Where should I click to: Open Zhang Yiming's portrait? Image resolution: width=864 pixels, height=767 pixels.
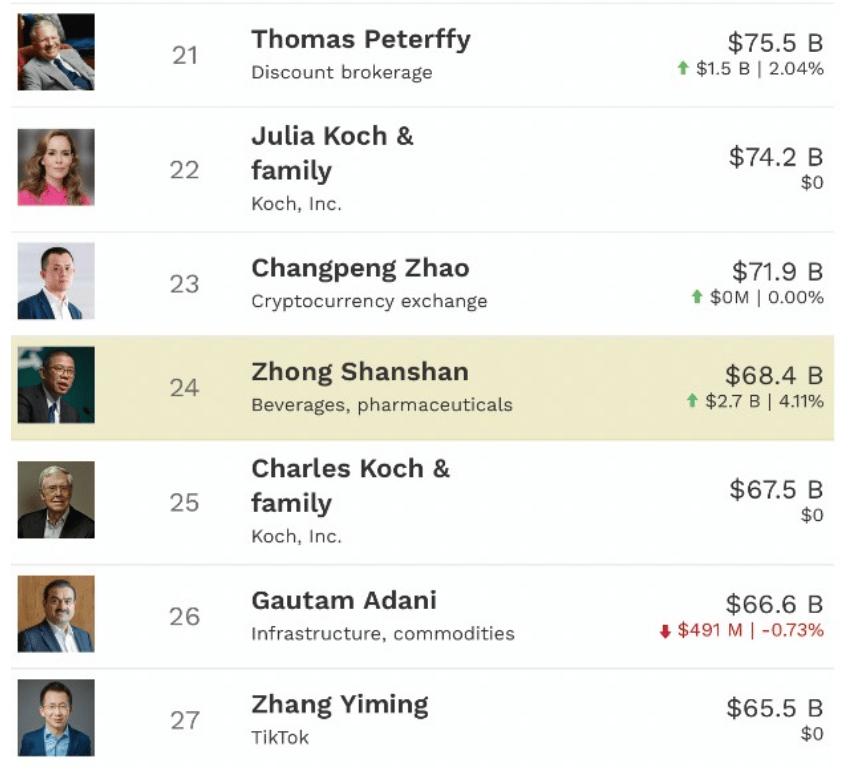click(56, 718)
